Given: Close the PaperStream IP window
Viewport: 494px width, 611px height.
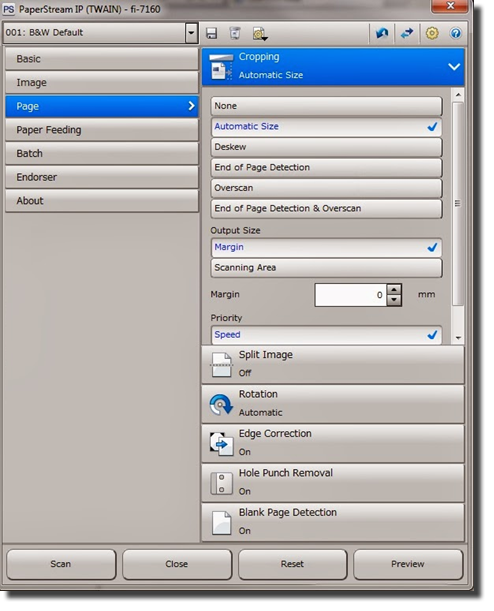Looking at the screenshot, I should (450, 6).
